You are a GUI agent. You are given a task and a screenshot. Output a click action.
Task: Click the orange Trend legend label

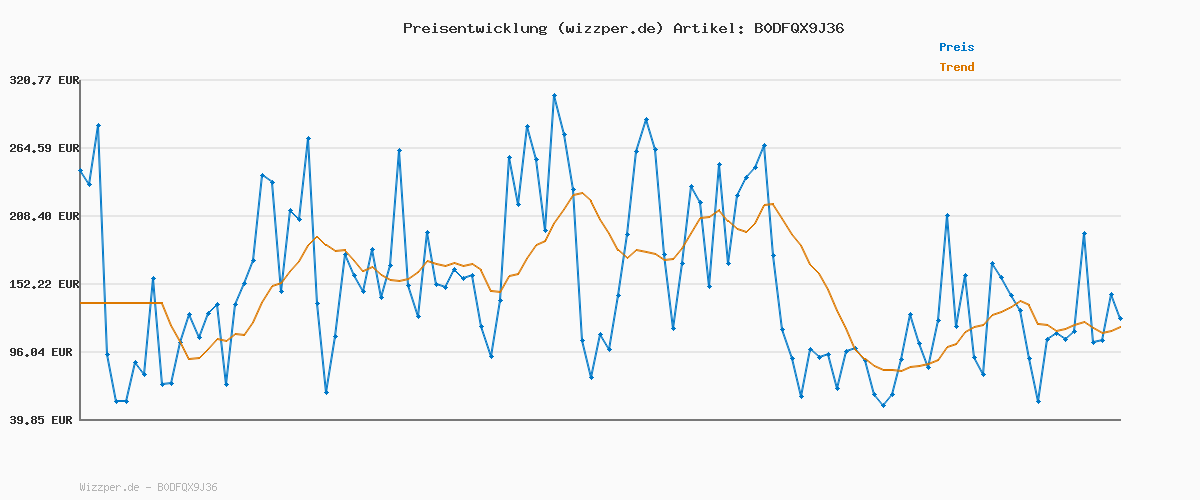tap(956, 67)
